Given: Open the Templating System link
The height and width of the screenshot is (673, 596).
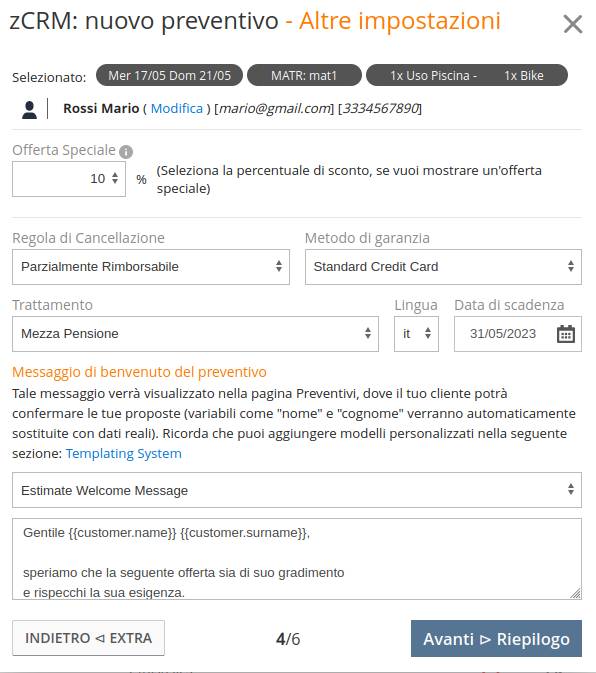Looking at the screenshot, I should tap(124, 453).
